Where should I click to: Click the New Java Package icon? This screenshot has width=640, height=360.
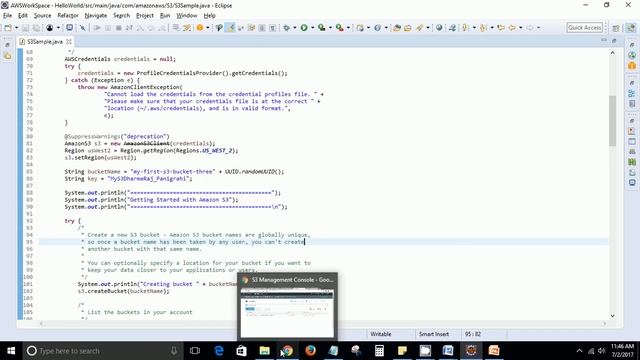tap(360, 28)
